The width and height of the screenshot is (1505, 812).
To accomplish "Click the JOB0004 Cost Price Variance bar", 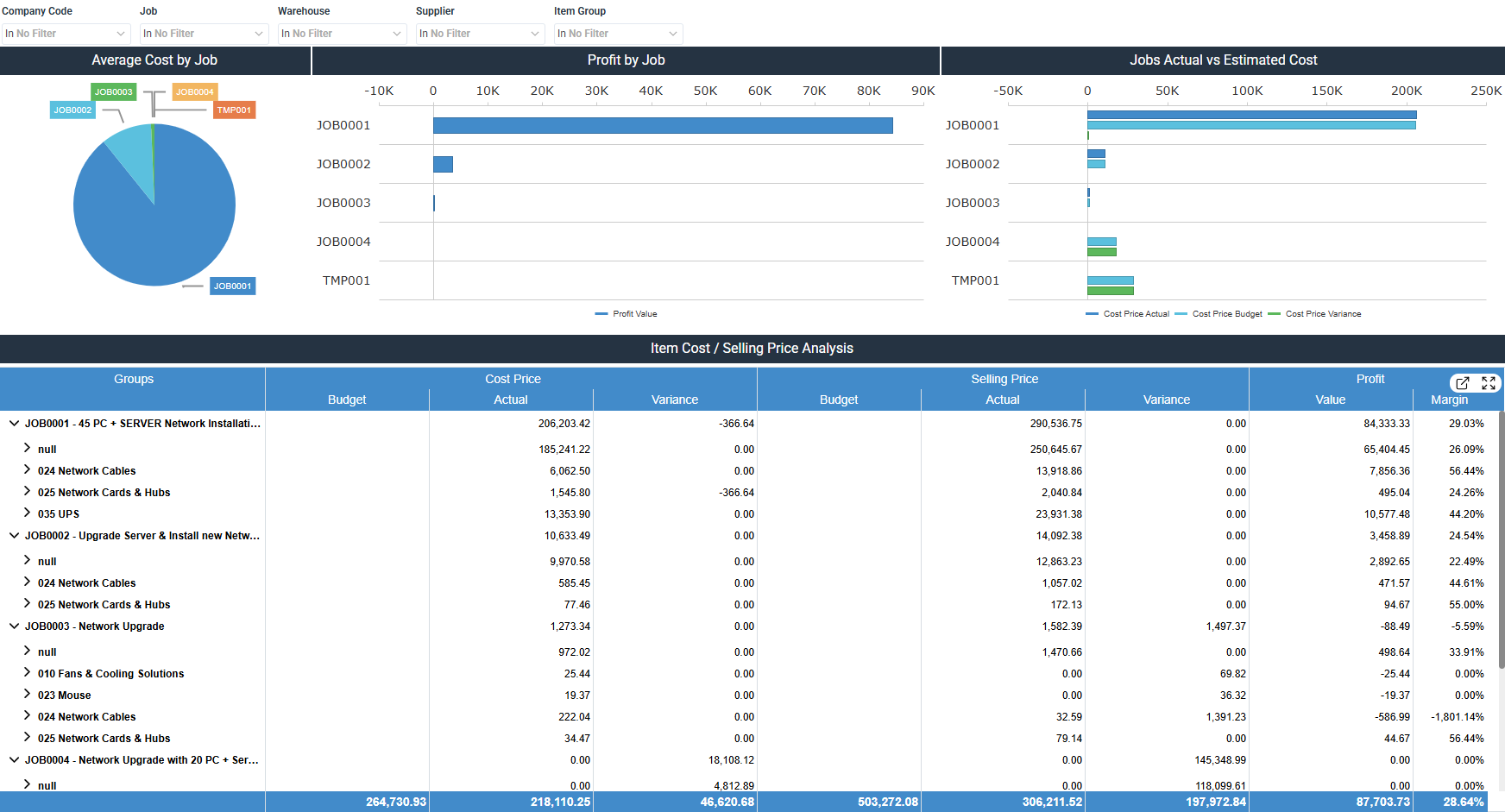I will [1101, 252].
